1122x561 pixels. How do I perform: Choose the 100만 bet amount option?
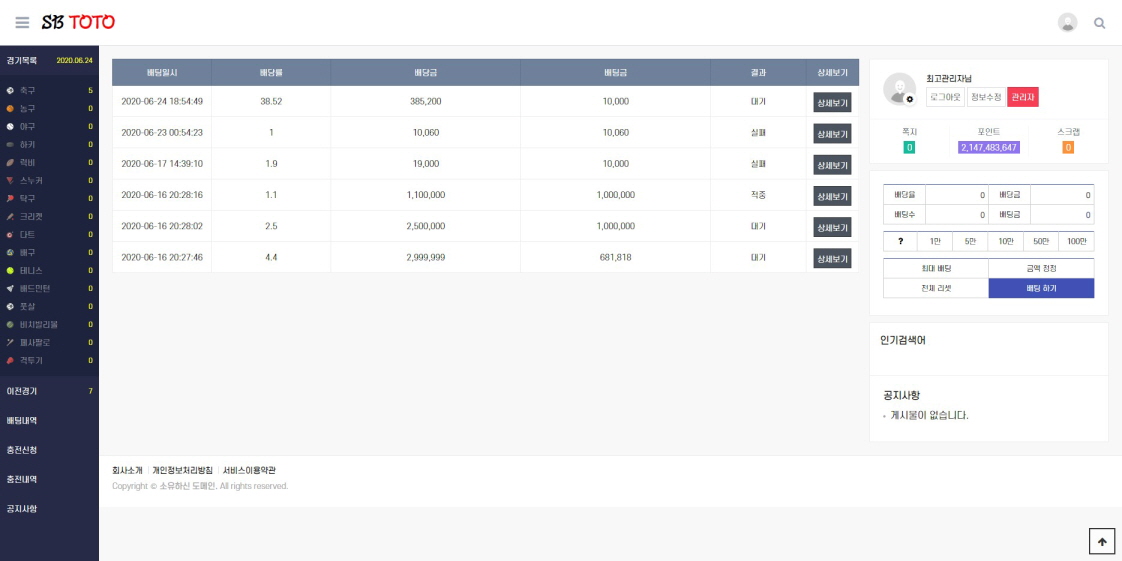1076,242
